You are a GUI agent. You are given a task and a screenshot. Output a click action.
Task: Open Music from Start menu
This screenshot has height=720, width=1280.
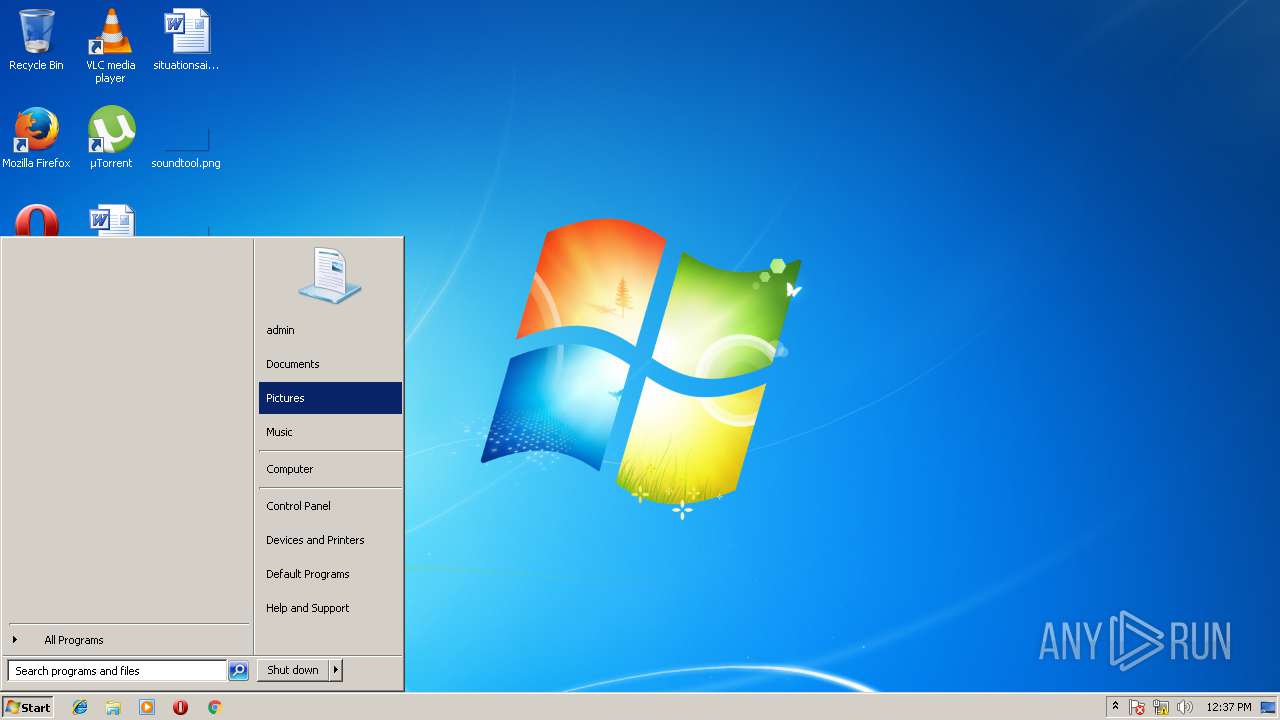(x=330, y=432)
